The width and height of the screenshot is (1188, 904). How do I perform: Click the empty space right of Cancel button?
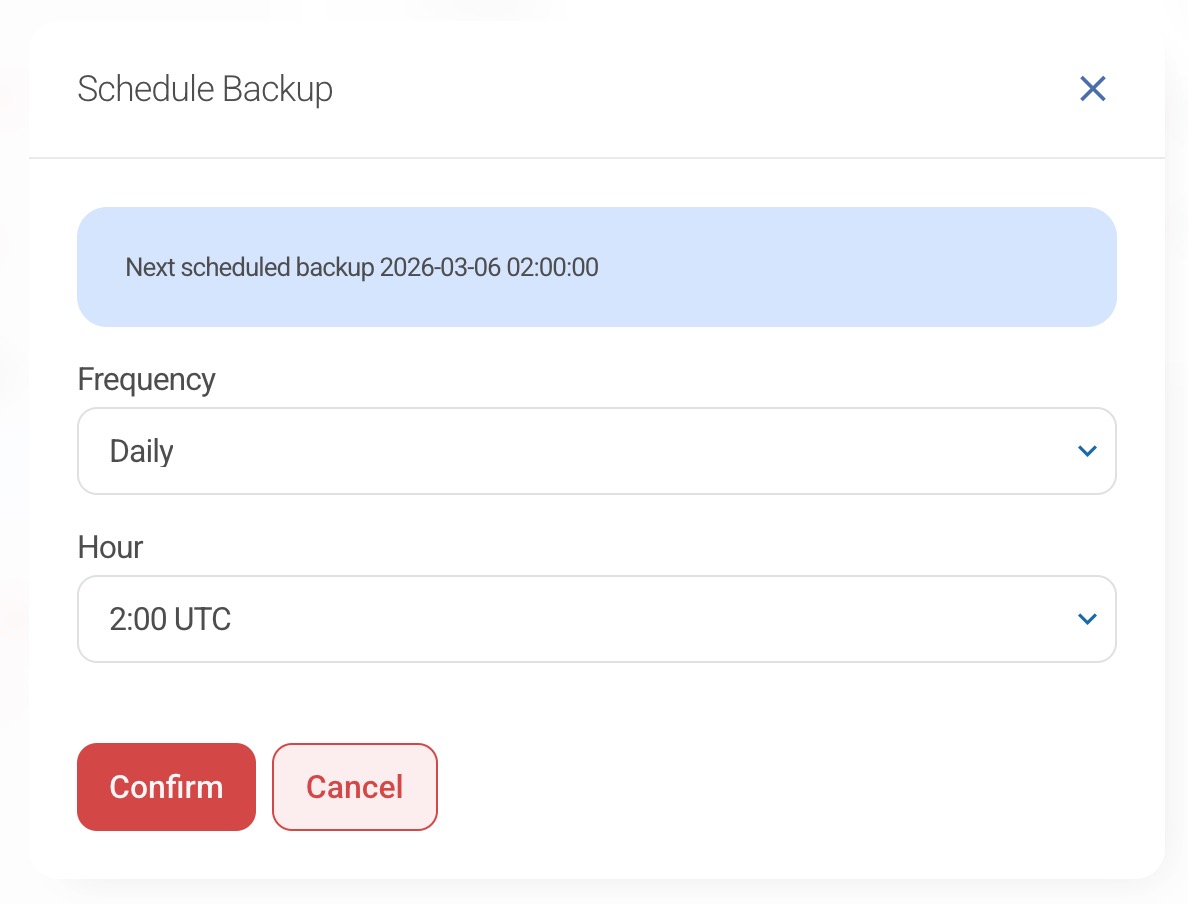tap(780, 787)
